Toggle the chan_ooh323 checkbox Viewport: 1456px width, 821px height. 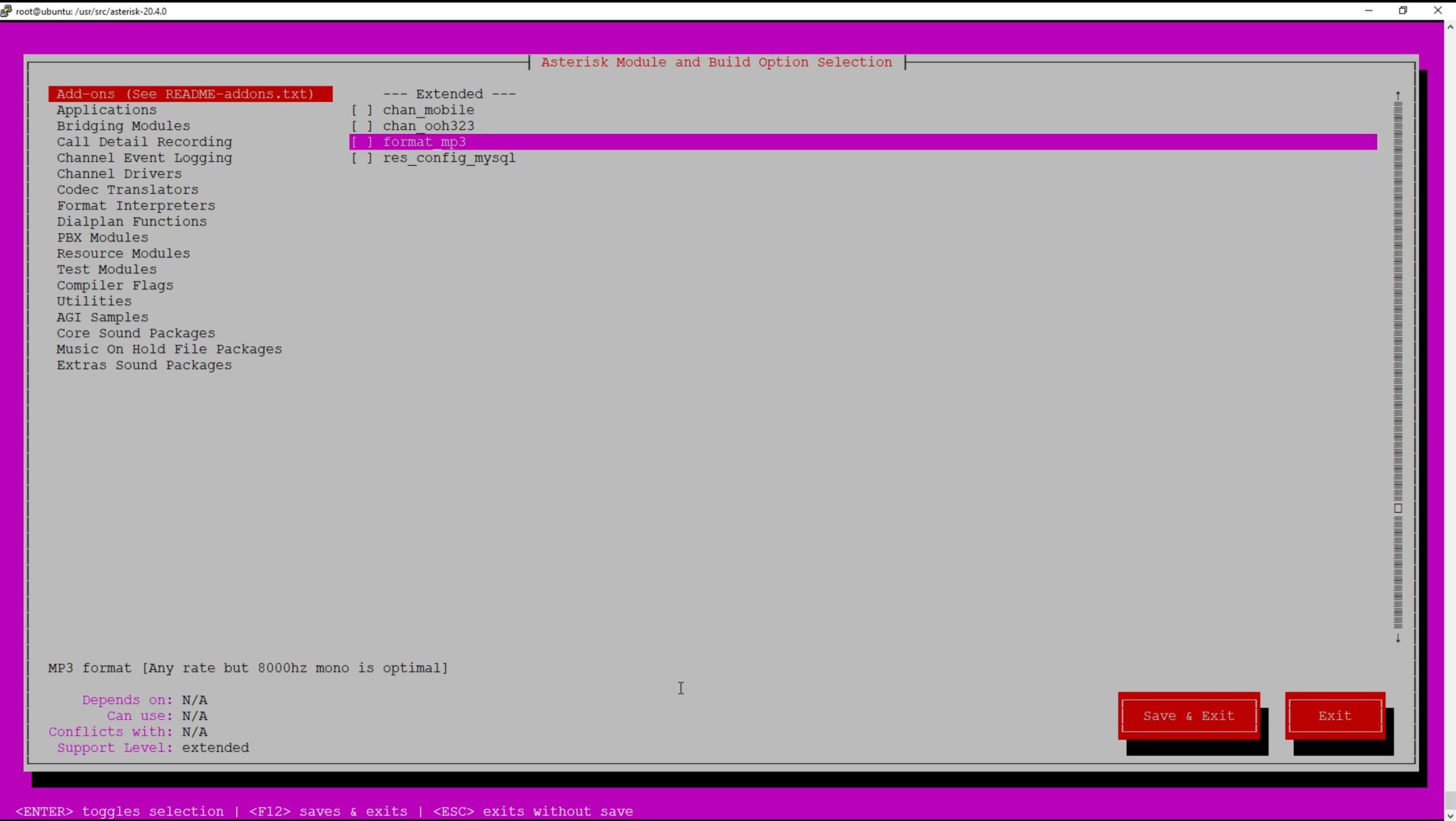click(x=362, y=126)
